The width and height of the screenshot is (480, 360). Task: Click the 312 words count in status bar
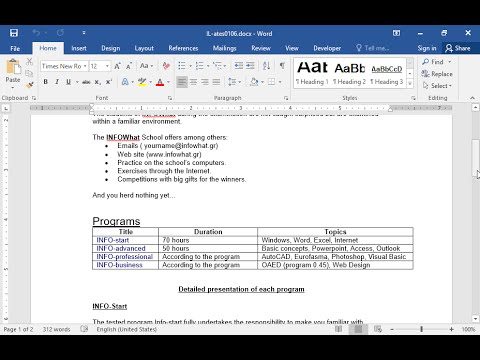click(56, 329)
